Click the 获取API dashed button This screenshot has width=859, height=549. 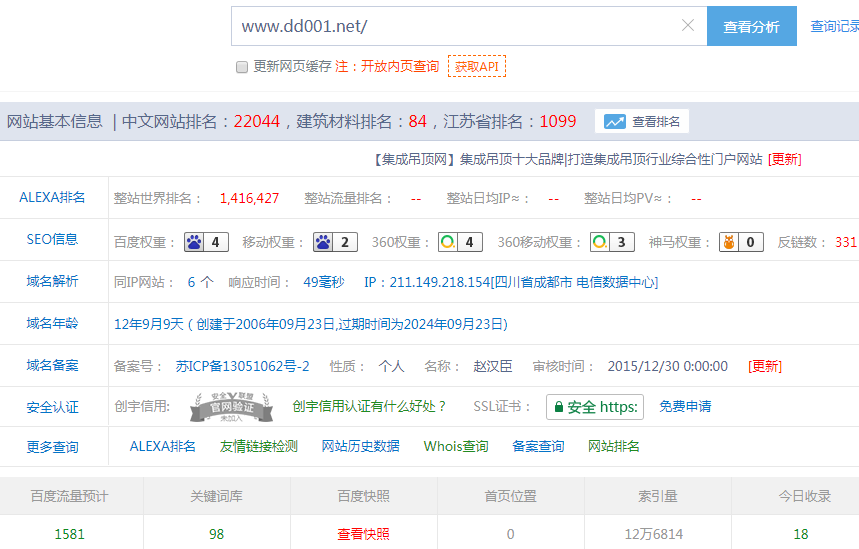(x=477, y=66)
